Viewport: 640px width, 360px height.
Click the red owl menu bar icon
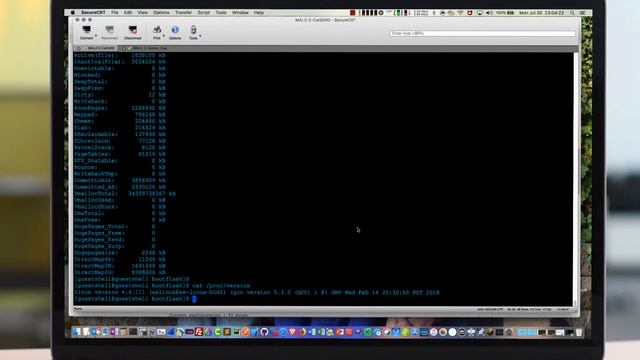470,13
